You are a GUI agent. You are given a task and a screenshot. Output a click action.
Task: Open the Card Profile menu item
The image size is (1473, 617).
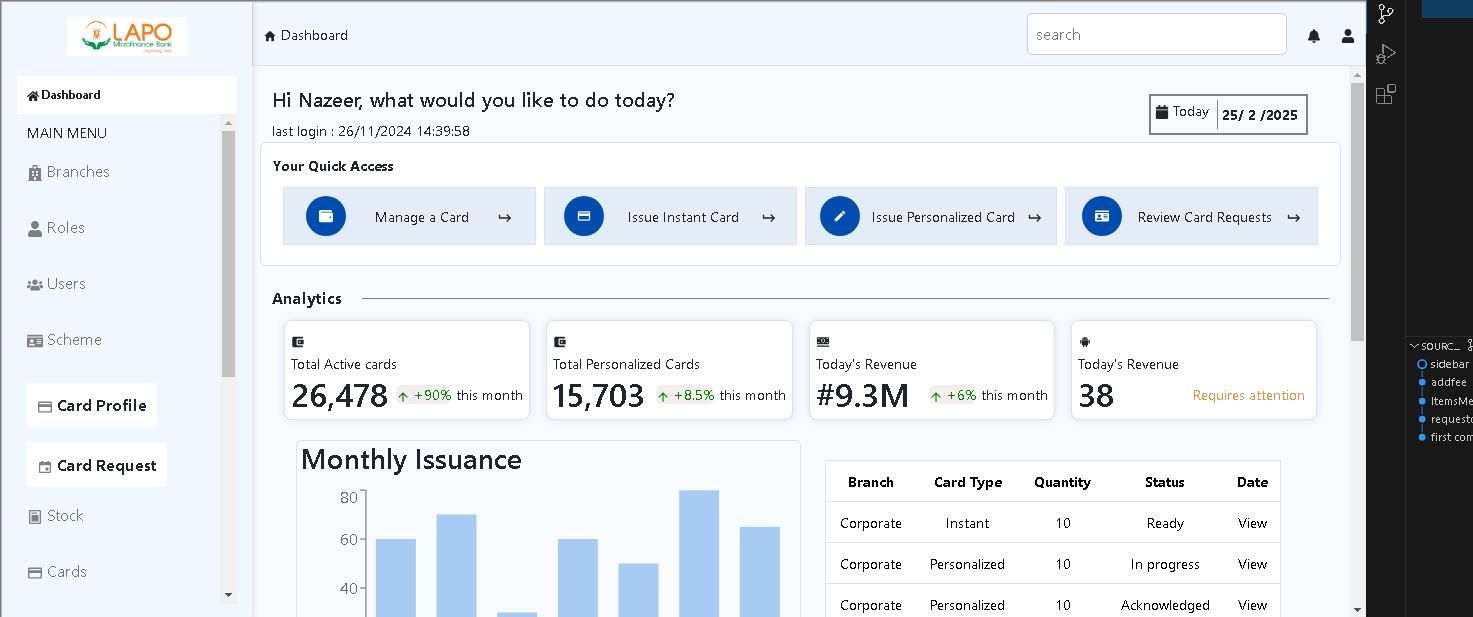point(92,405)
